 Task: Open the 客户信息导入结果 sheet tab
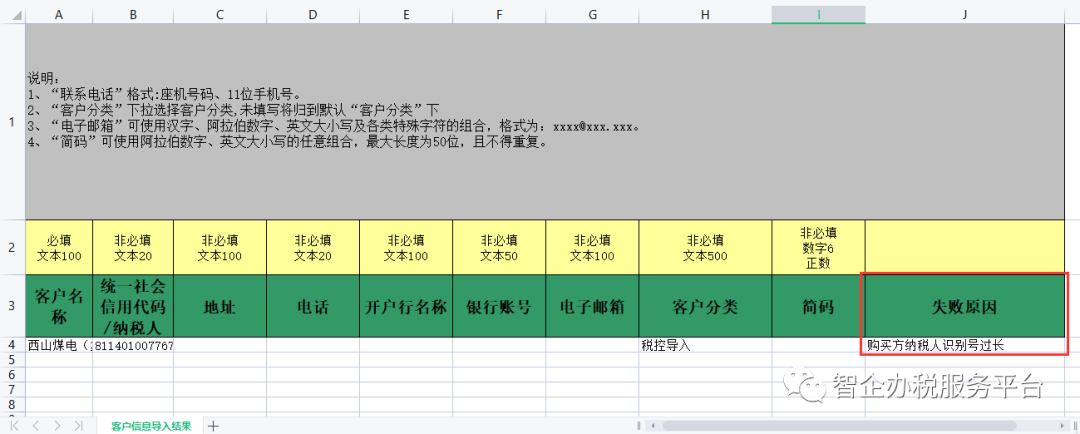coord(151,426)
